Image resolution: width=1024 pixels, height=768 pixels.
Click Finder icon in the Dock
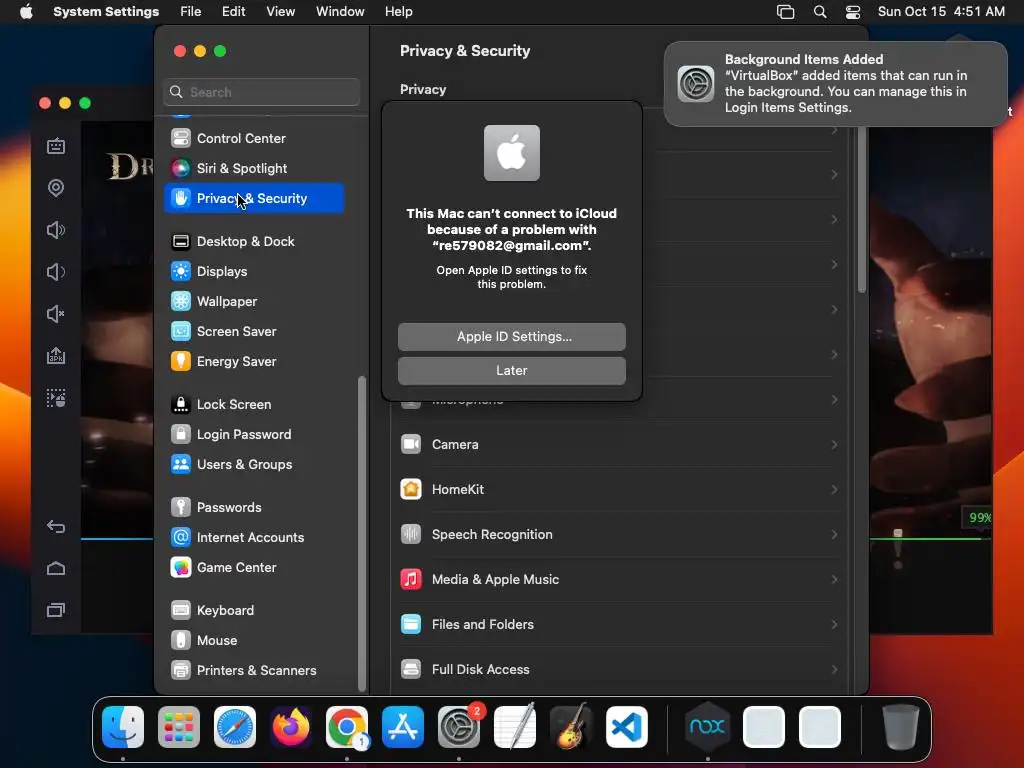point(123,727)
